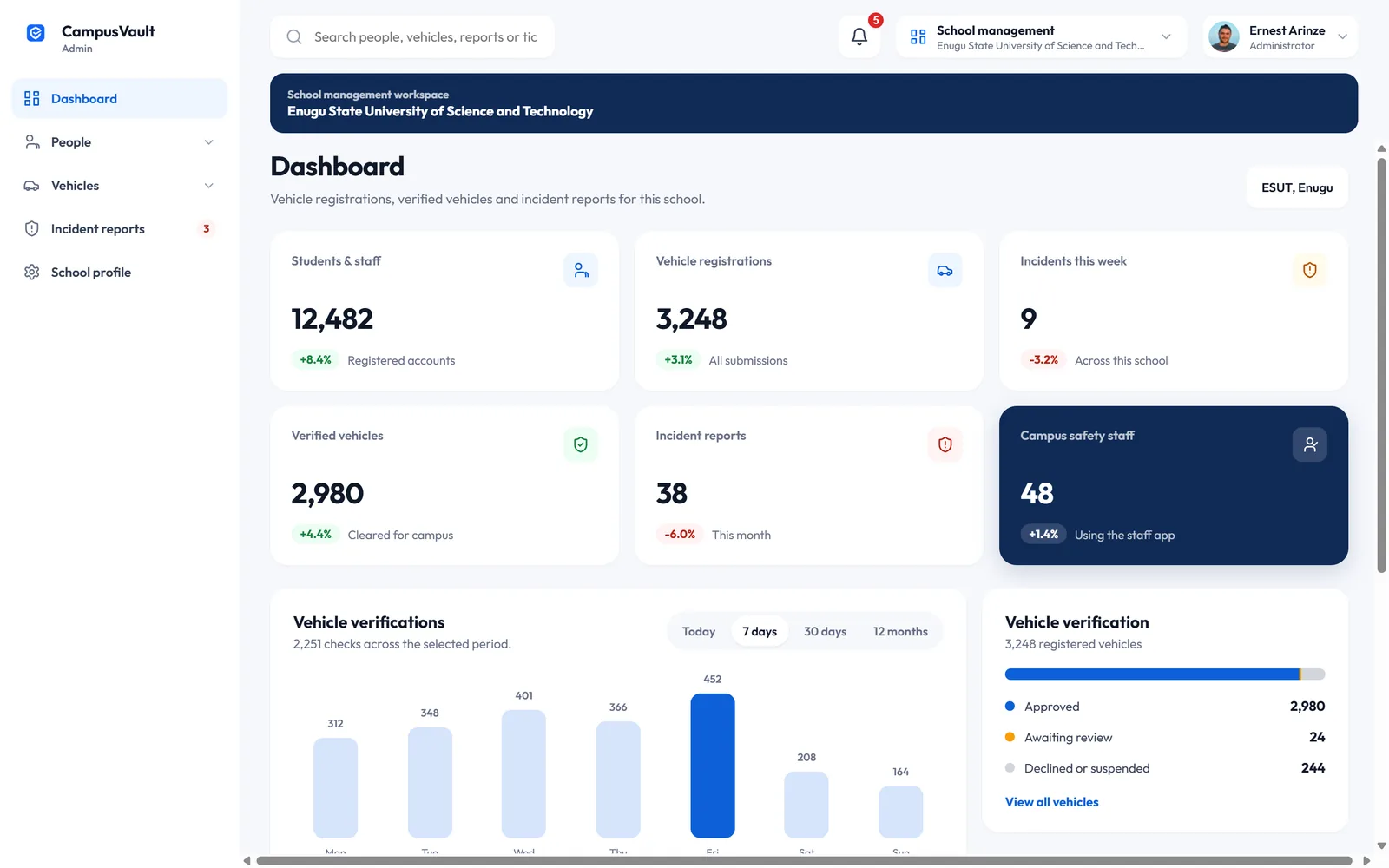Viewport: 1389px width, 868px height.
Task: Click the Incident reports sidebar shield icon
Action: (32, 228)
